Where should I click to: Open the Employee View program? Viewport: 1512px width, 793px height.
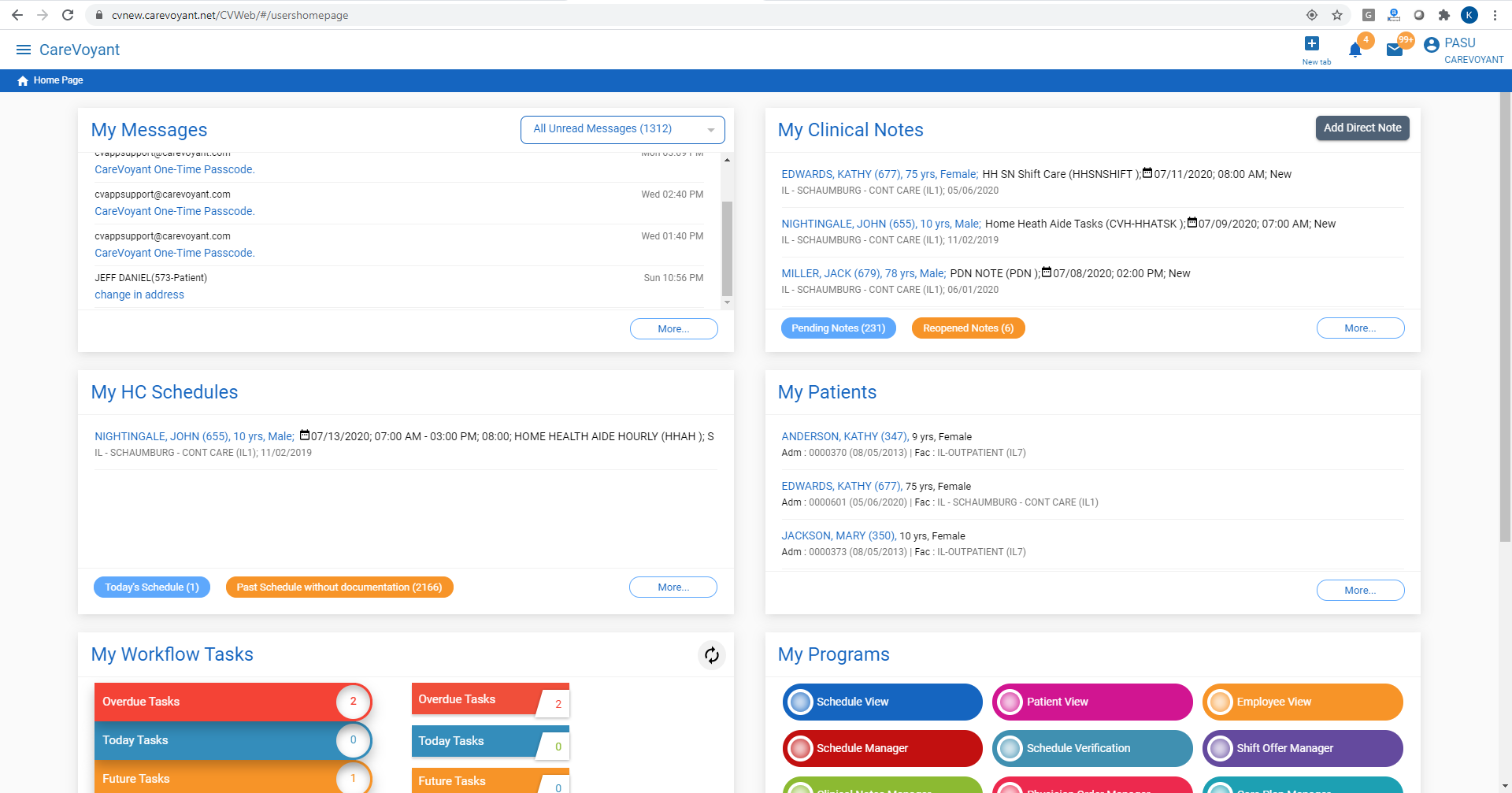[x=1303, y=702]
